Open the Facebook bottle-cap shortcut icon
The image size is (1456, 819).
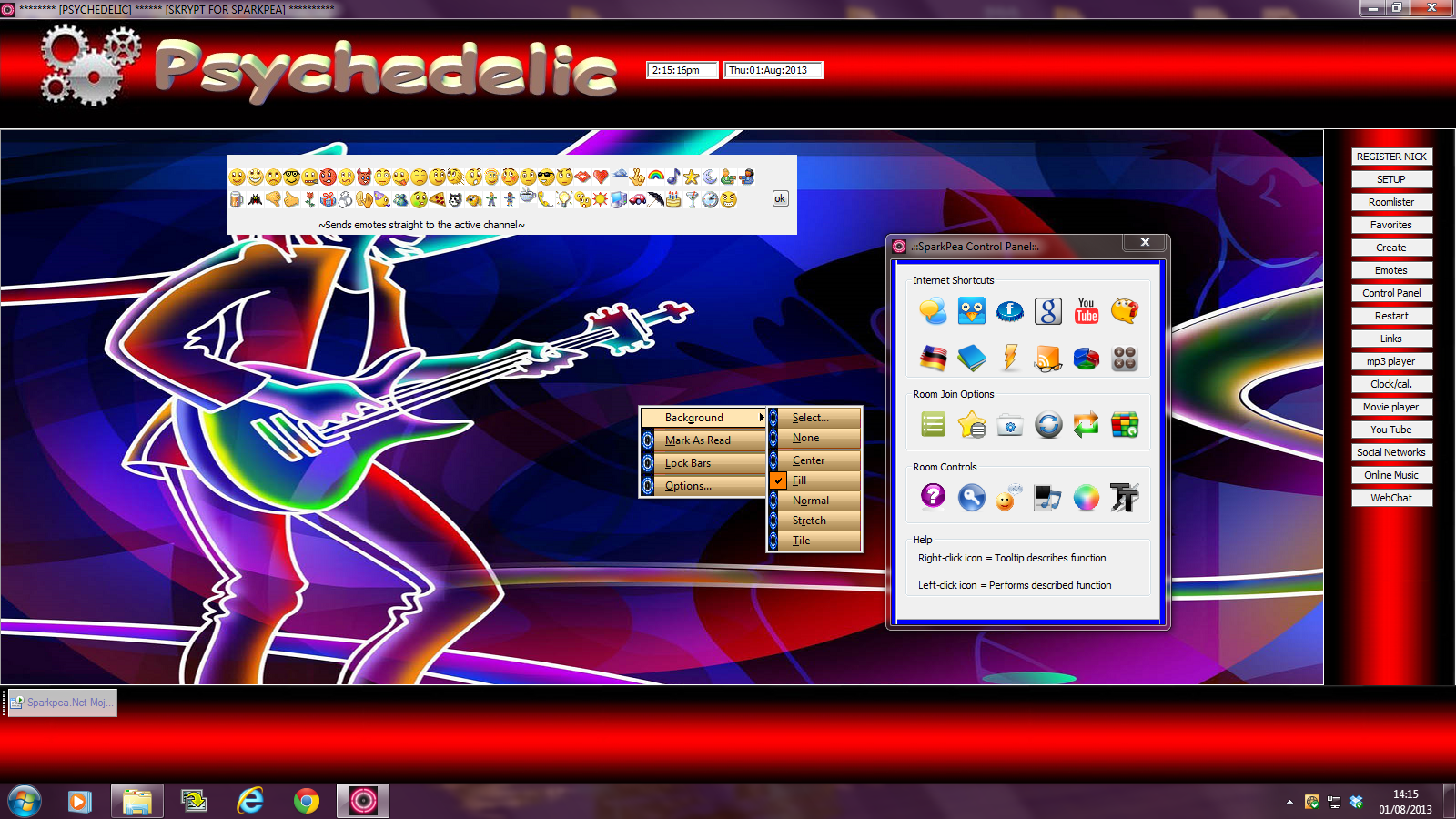[1010, 311]
